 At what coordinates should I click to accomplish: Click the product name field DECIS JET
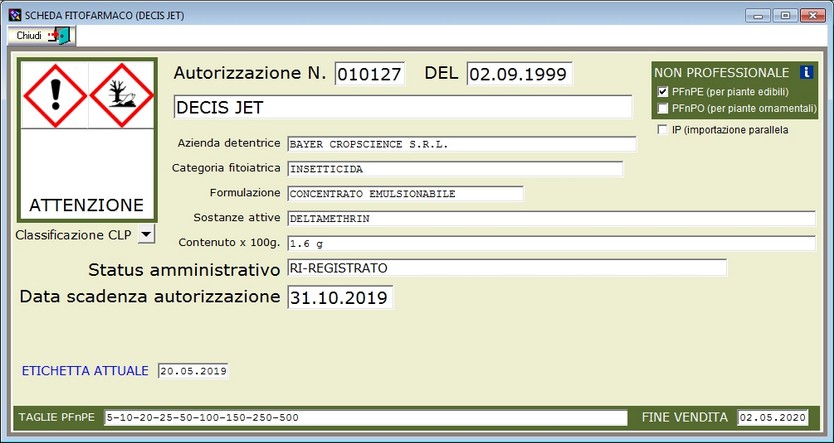click(x=403, y=107)
